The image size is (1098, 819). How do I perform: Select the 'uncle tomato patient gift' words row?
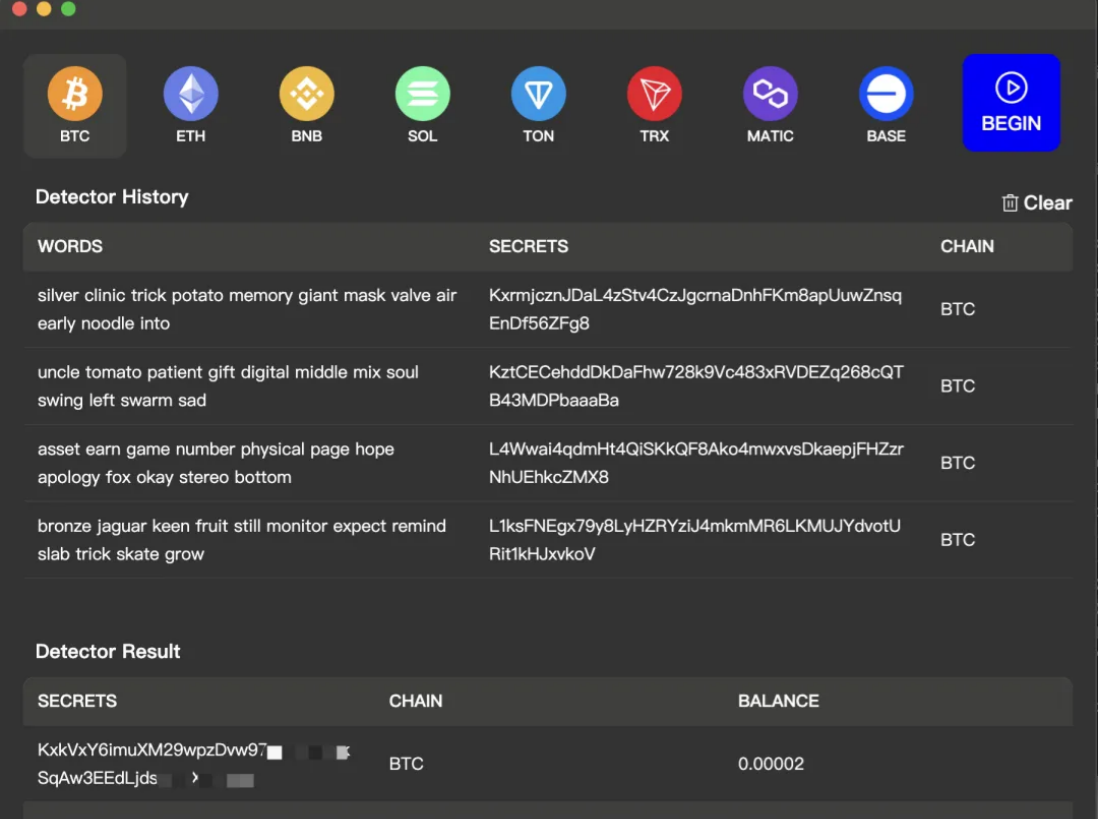coord(228,386)
